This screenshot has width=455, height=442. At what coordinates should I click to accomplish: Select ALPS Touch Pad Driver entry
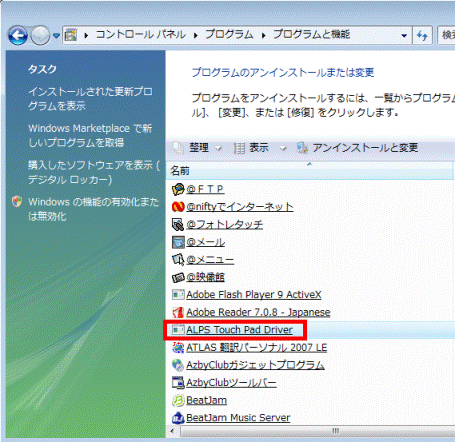pos(239,330)
